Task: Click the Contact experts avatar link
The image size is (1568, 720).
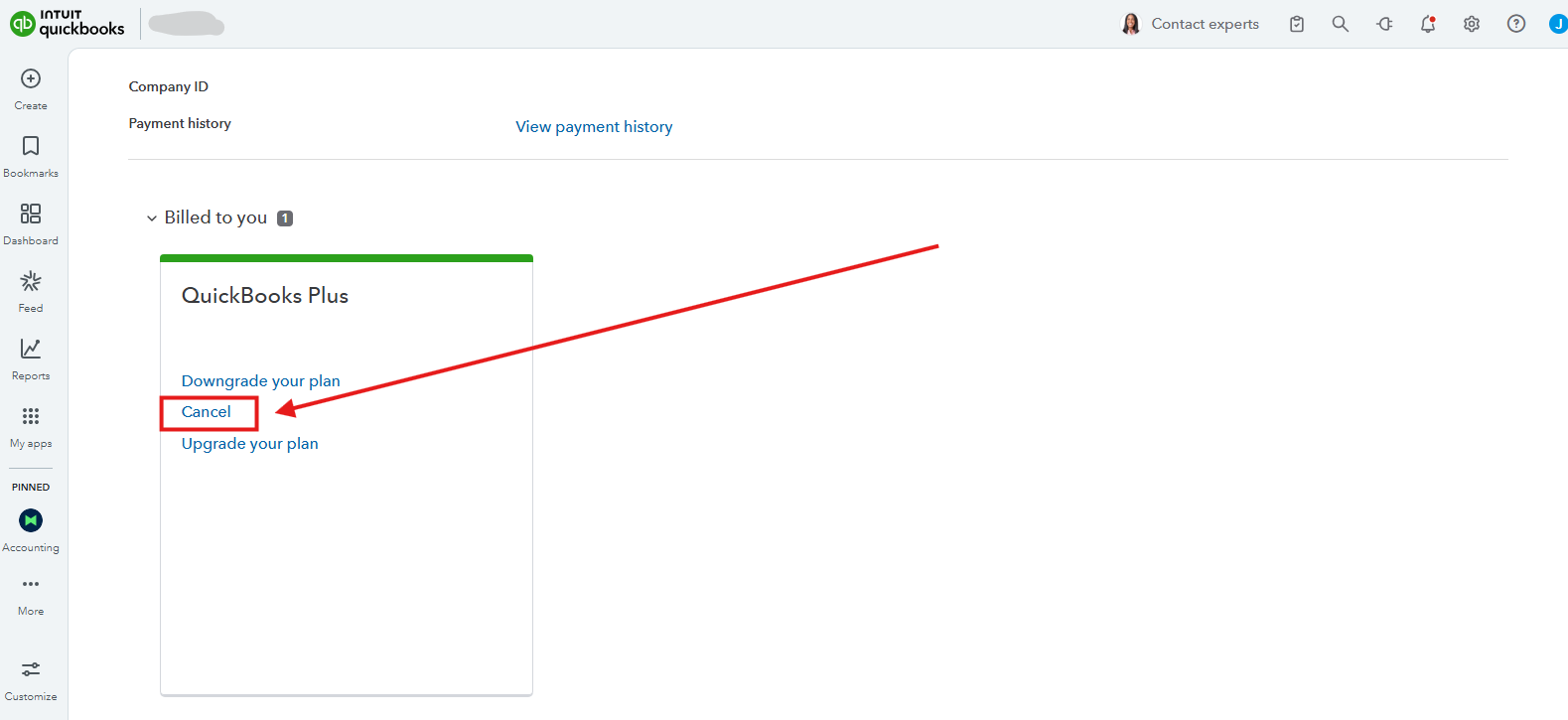Action: [x=1190, y=24]
